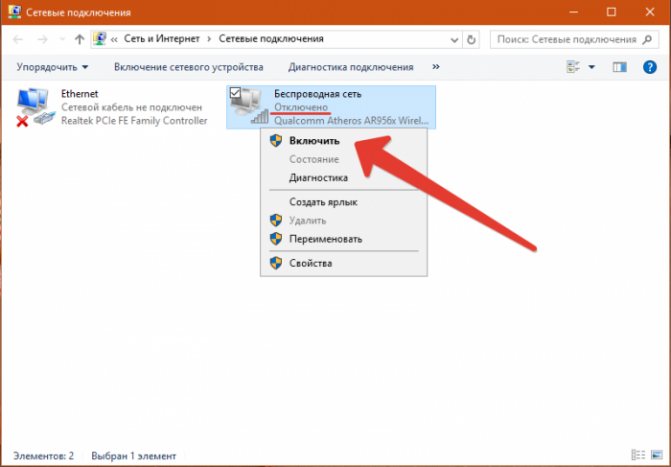Image resolution: width=671 pixels, height=467 pixels.
Task: Click the Сетевые подключения breadcrumb
Action: click(x=271, y=39)
